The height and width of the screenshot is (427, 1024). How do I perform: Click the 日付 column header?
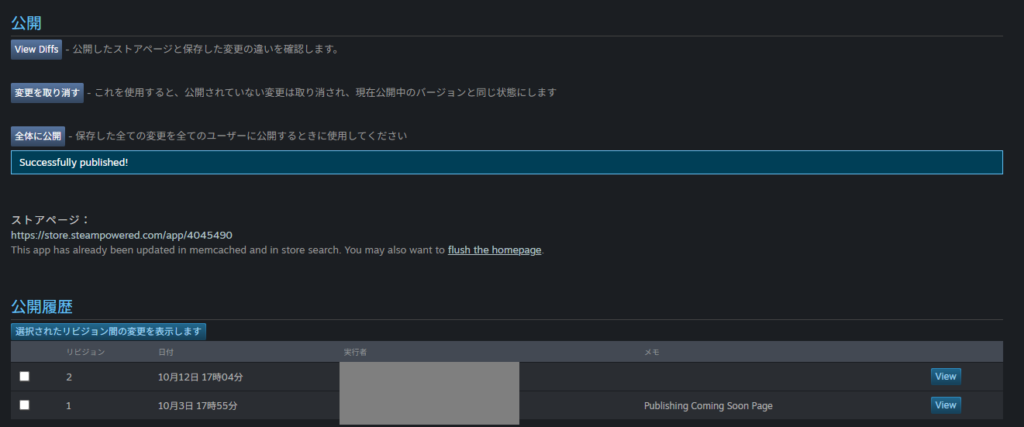pos(166,352)
